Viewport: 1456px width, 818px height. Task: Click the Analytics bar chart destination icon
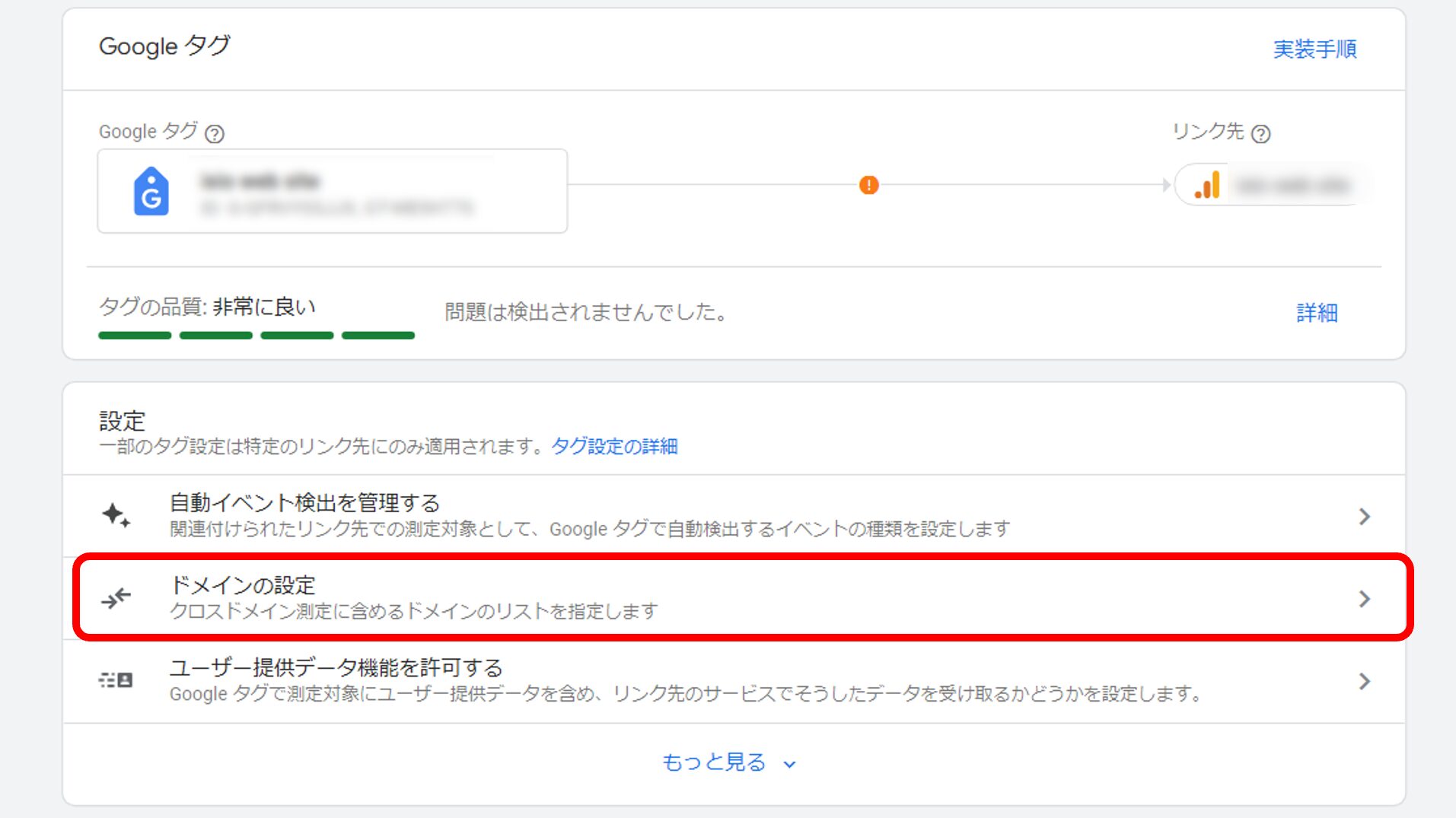point(1207,185)
